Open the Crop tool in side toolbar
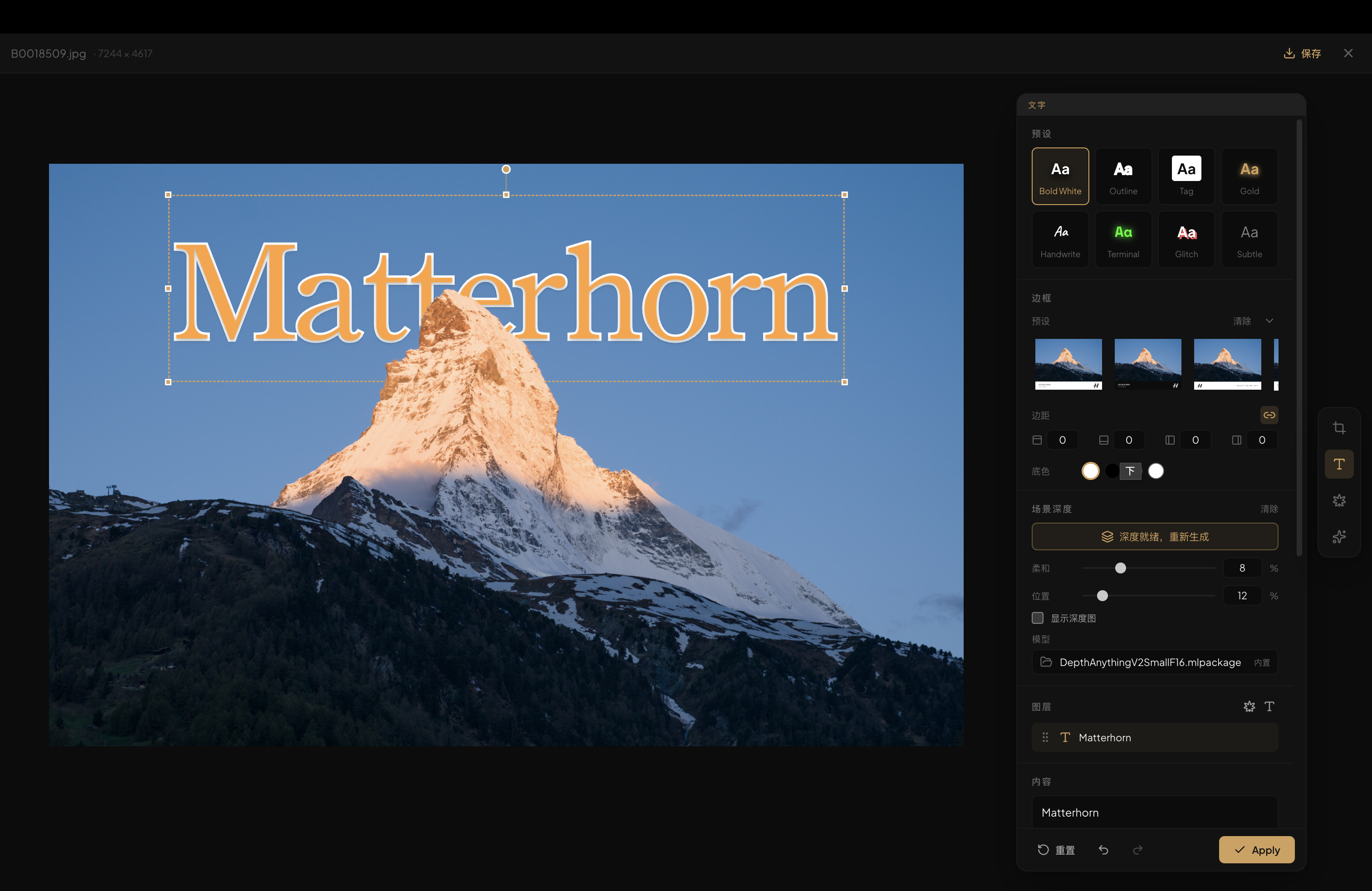This screenshot has width=1372, height=891. coord(1338,428)
